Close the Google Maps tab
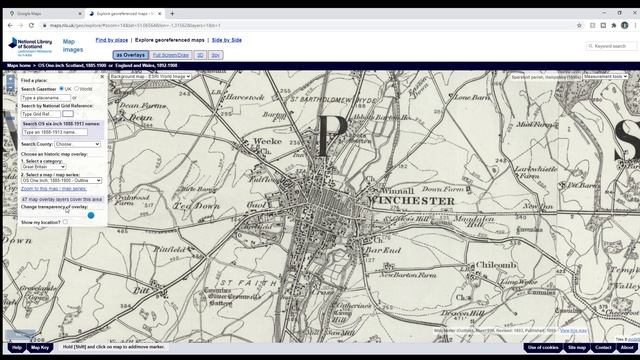Image resolution: width=640 pixels, height=360 pixels. point(80,13)
